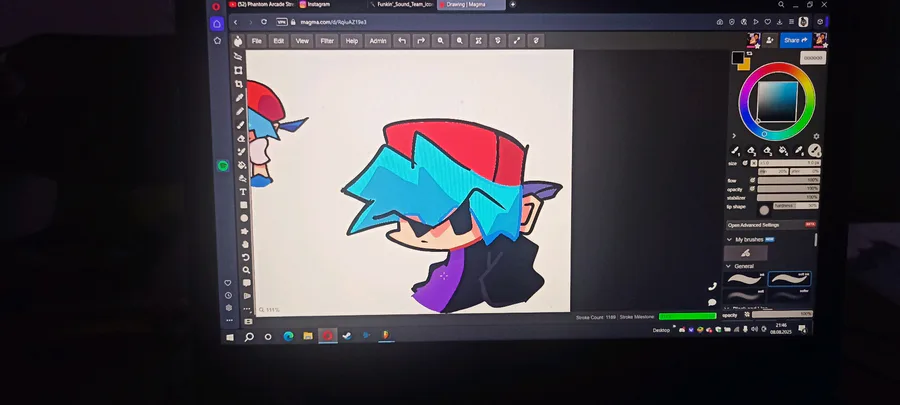Open color picker settings gear
This screenshot has width=900, height=405.
[816, 136]
